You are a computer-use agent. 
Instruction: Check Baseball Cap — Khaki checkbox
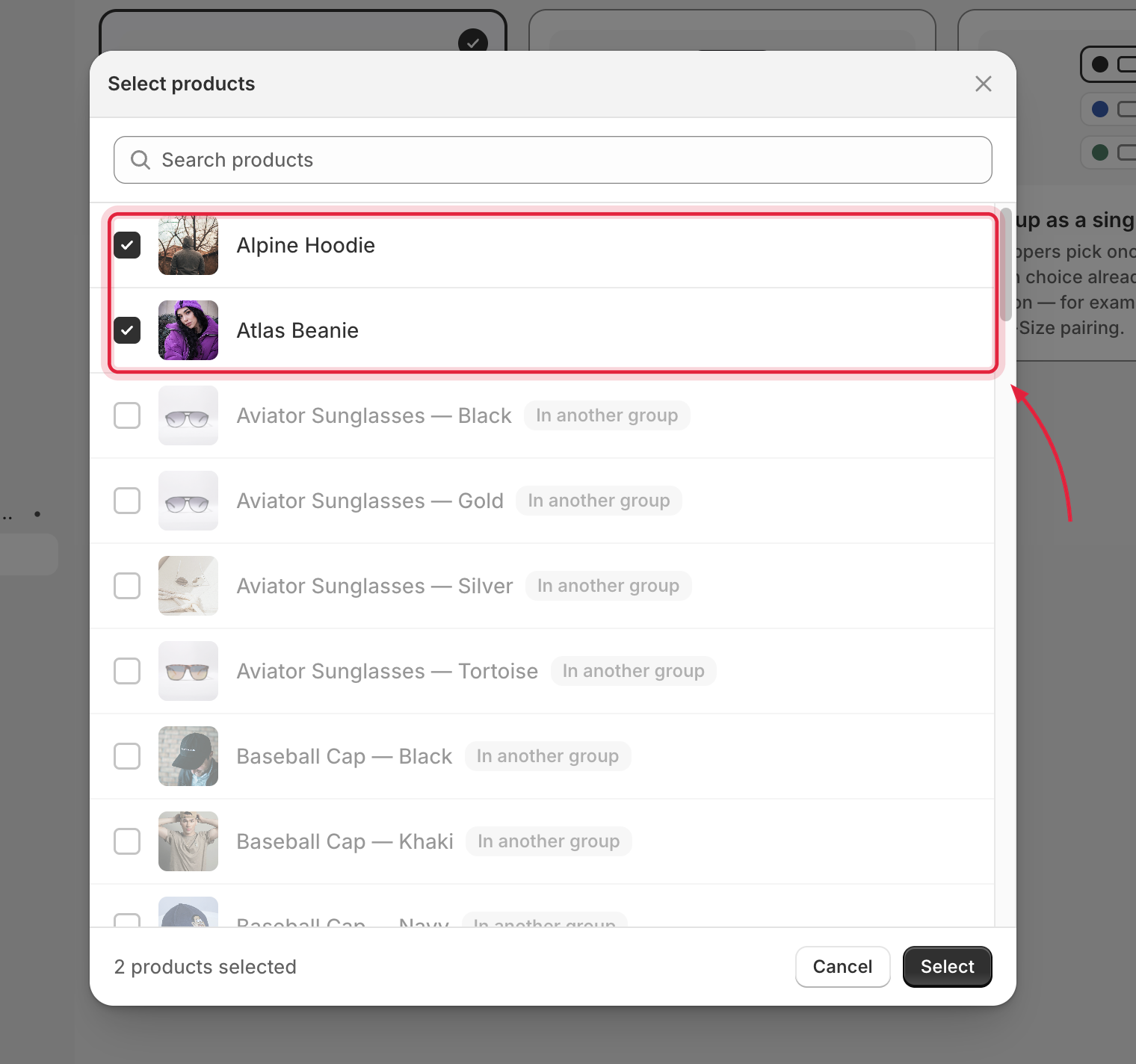click(127, 841)
